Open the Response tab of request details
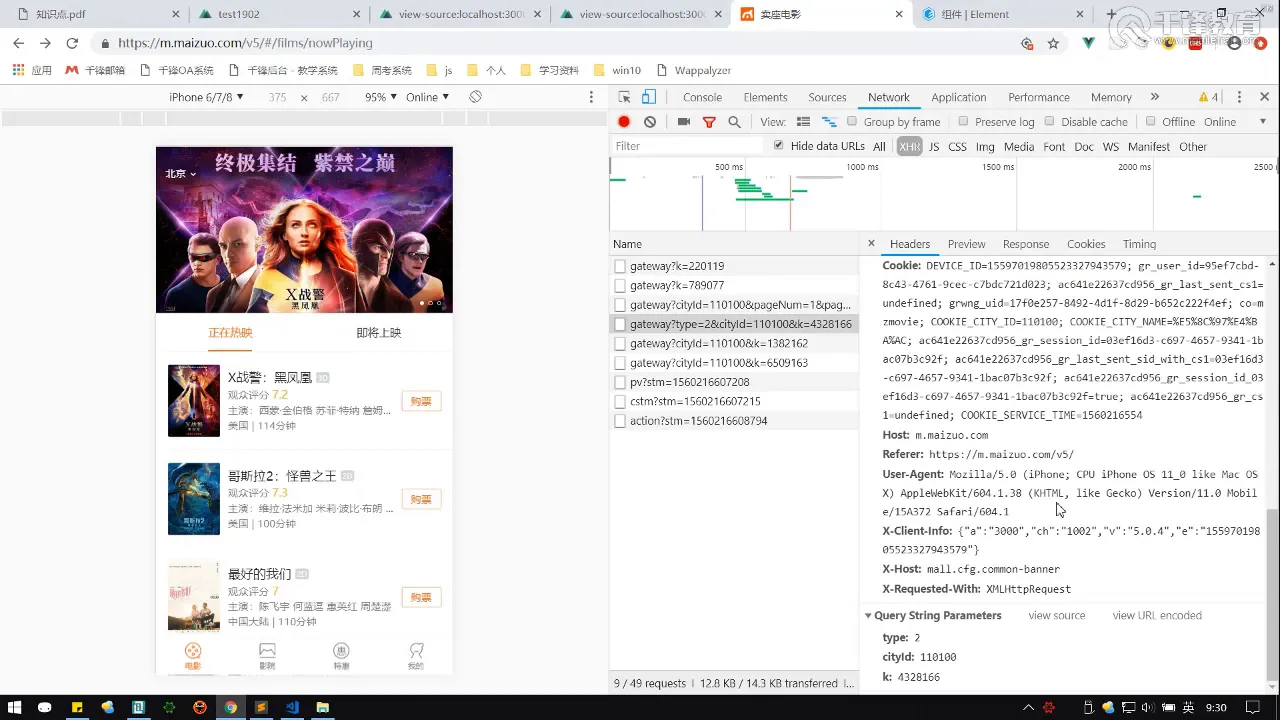1280x720 pixels. [x=1026, y=244]
